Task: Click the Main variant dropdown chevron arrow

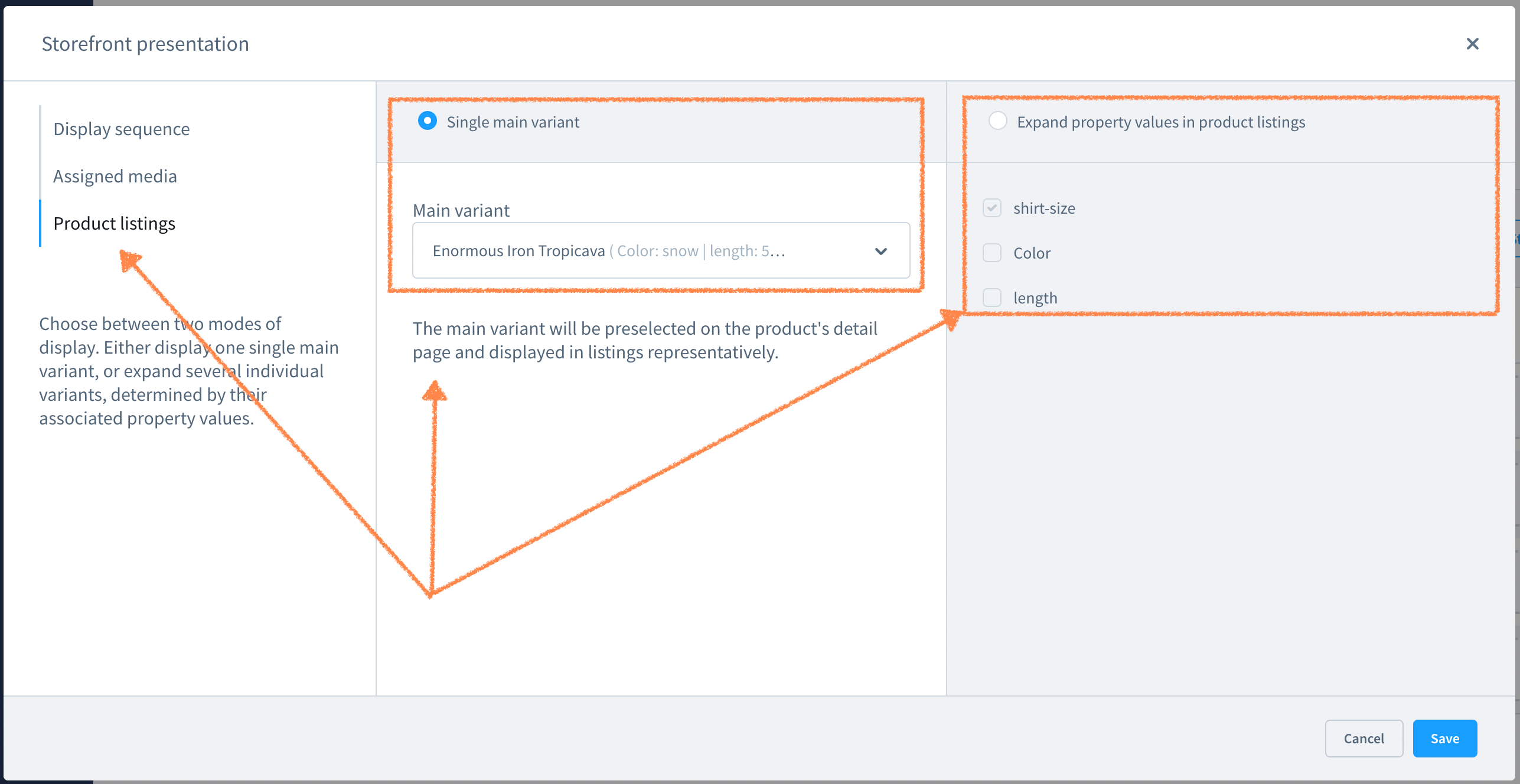Action: tap(880, 251)
